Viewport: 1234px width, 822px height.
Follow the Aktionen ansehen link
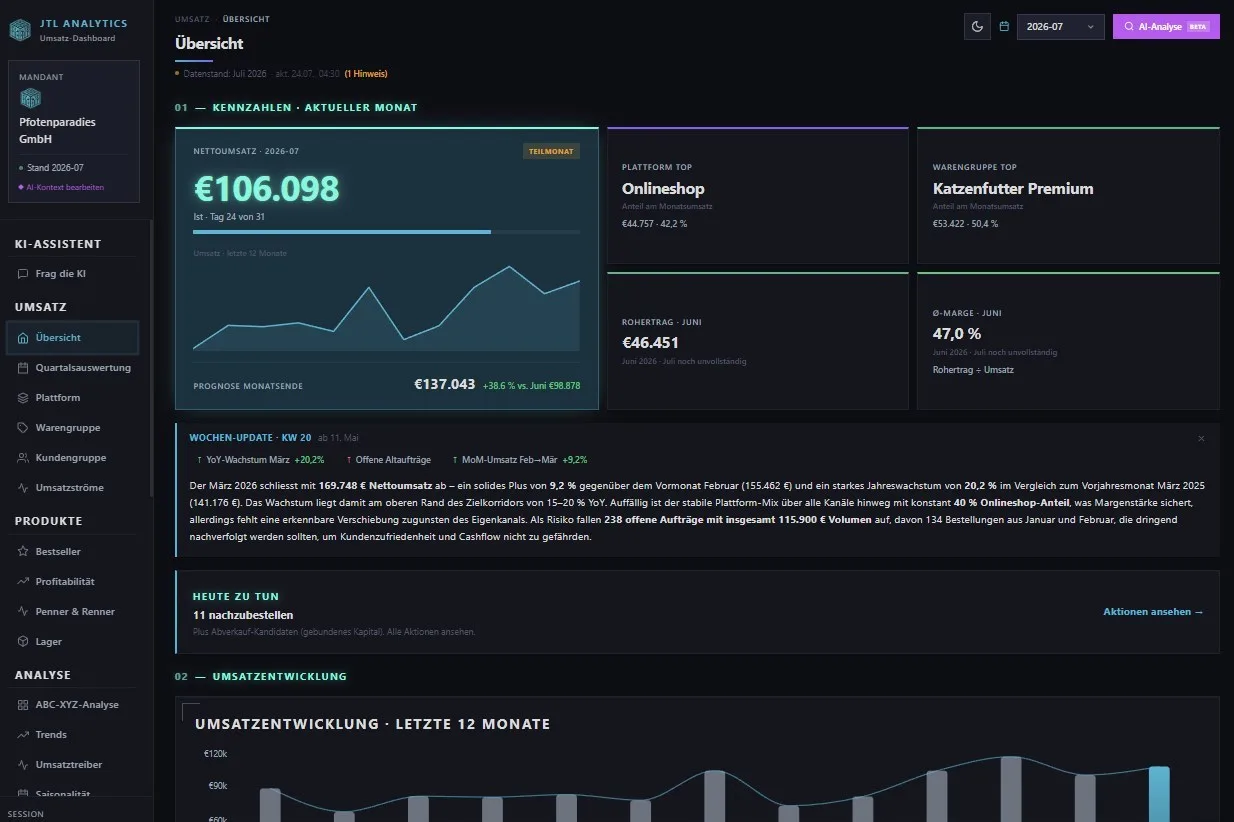tap(1153, 612)
